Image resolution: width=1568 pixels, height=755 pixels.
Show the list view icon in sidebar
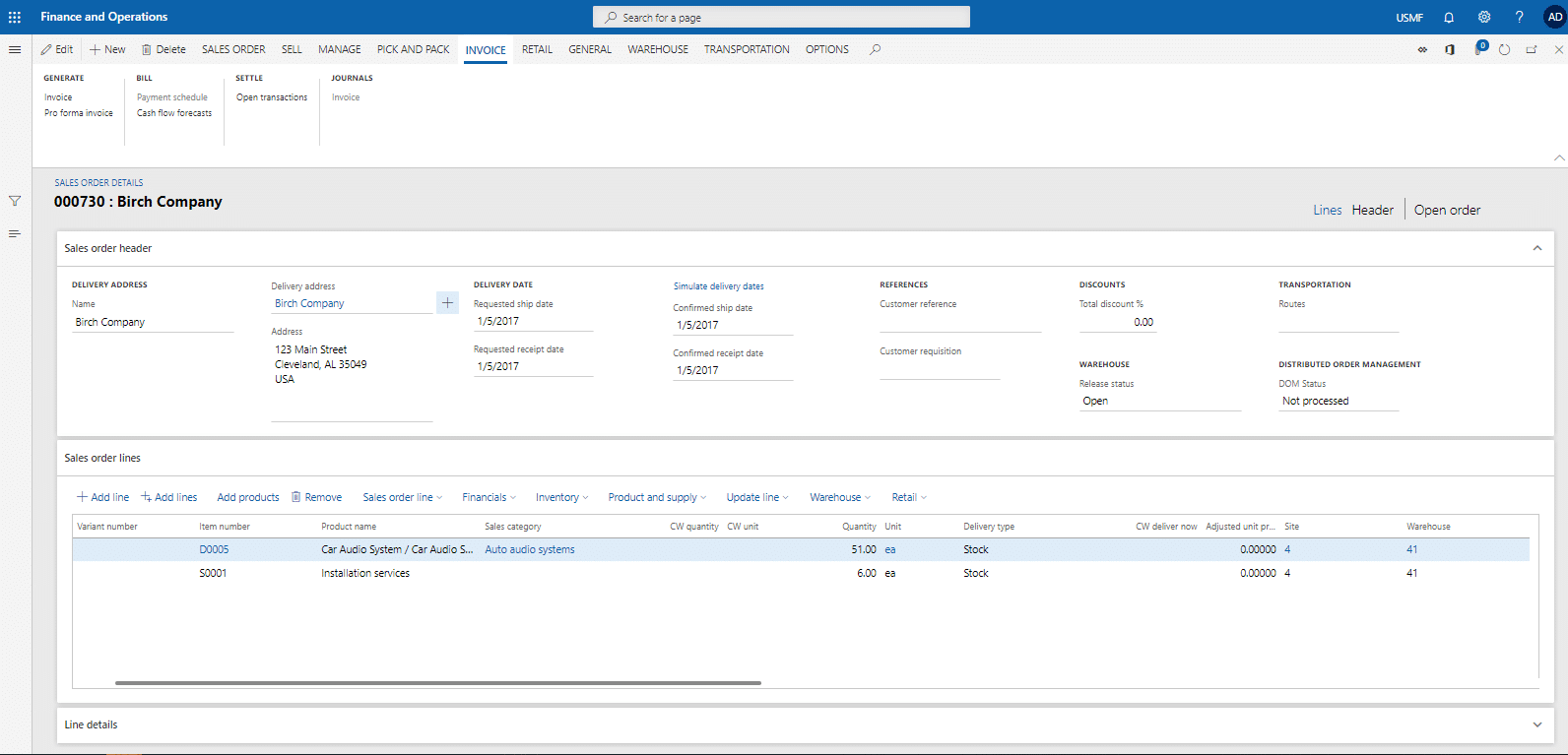(15, 233)
